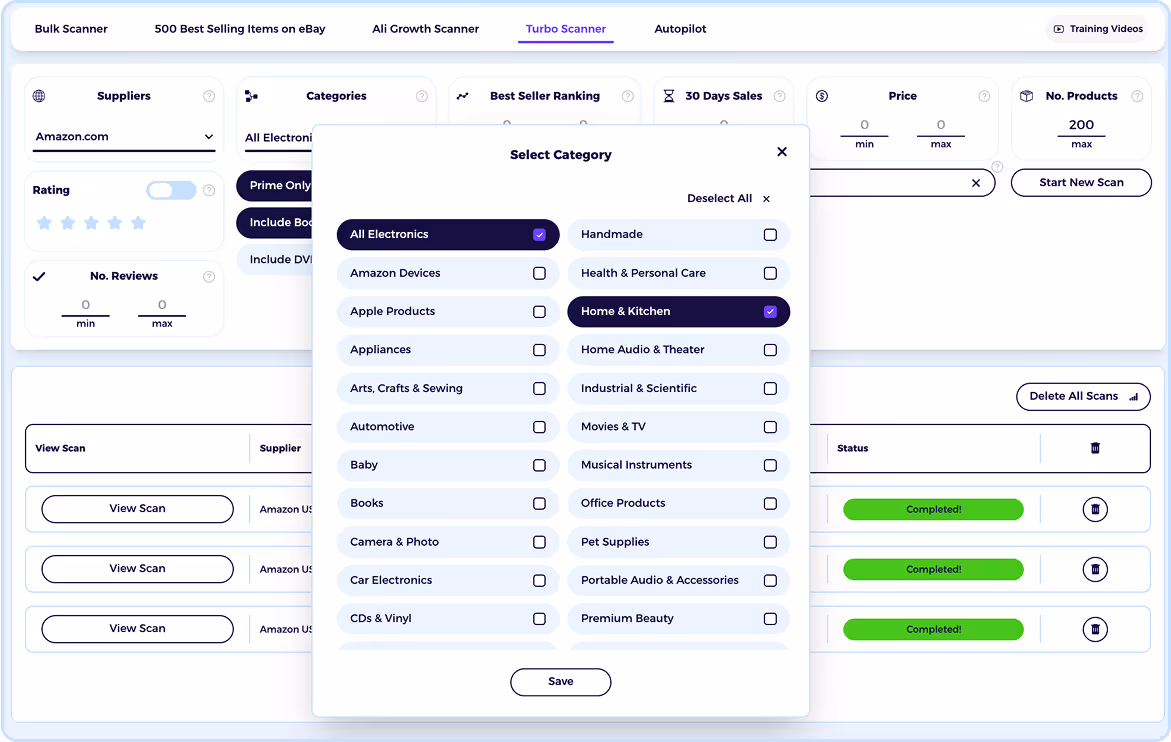Delete the second completed scan
This screenshot has height=742, width=1171.
pos(1095,570)
